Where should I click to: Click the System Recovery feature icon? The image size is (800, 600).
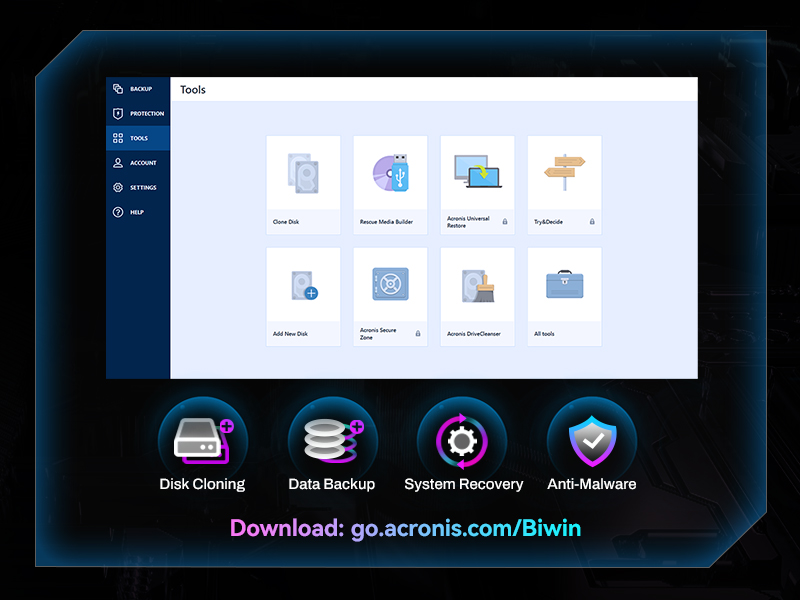462,440
